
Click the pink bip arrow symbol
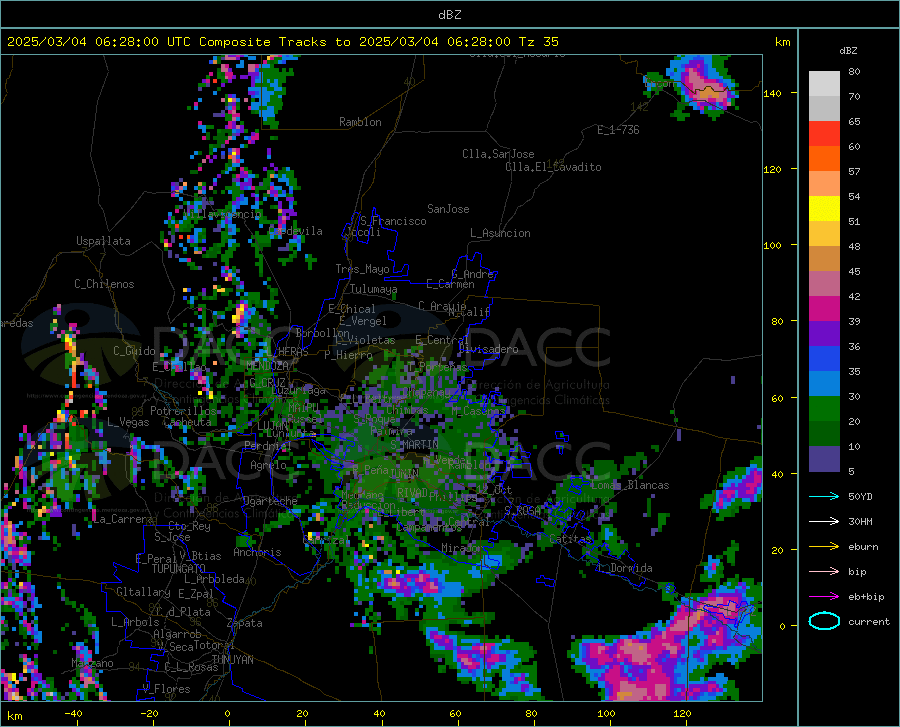pos(824,572)
